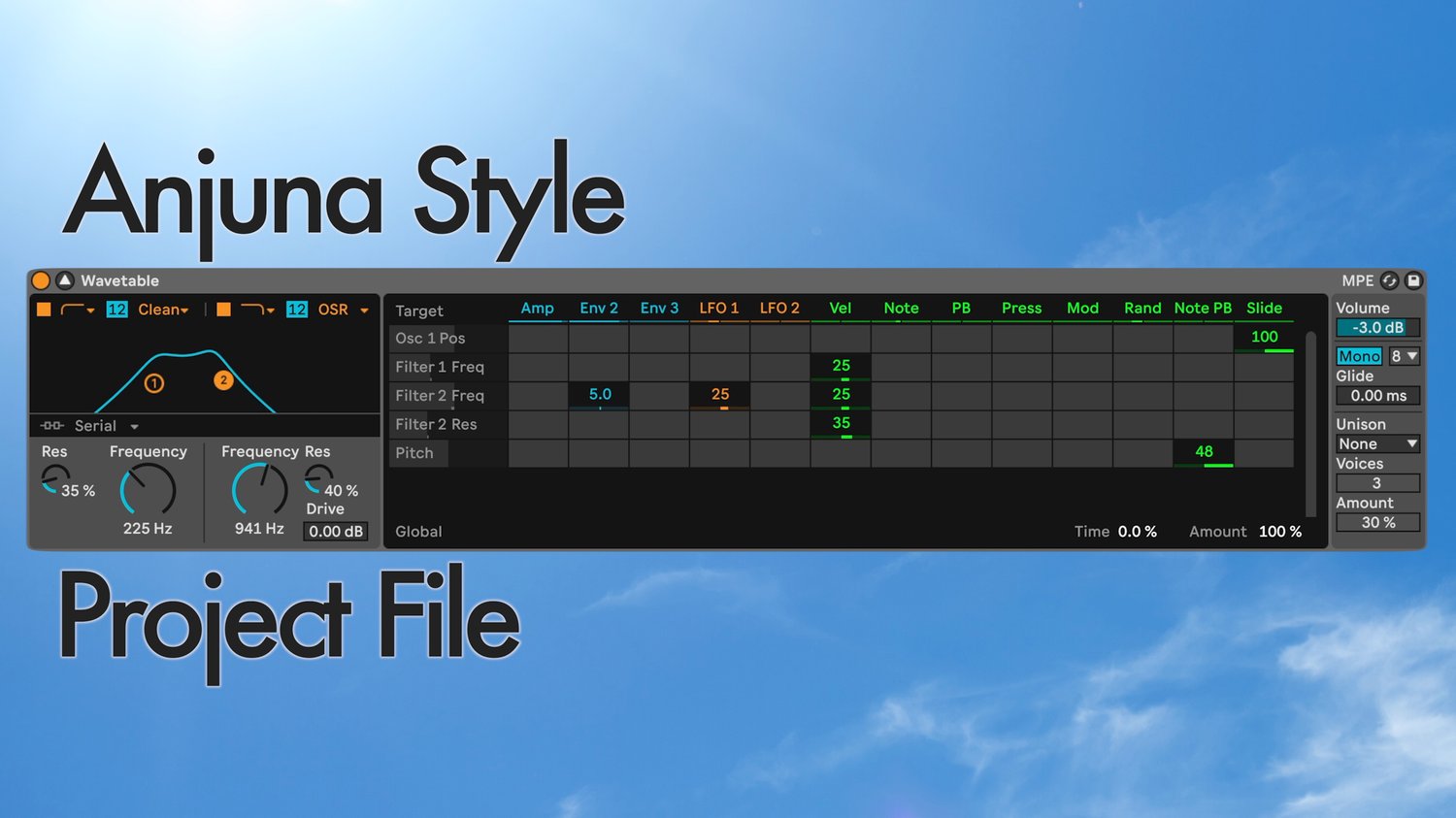Open the Clean circuit dropdown
Viewport: 1456px width, 818px height.
pyautogui.click(x=163, y=310)
